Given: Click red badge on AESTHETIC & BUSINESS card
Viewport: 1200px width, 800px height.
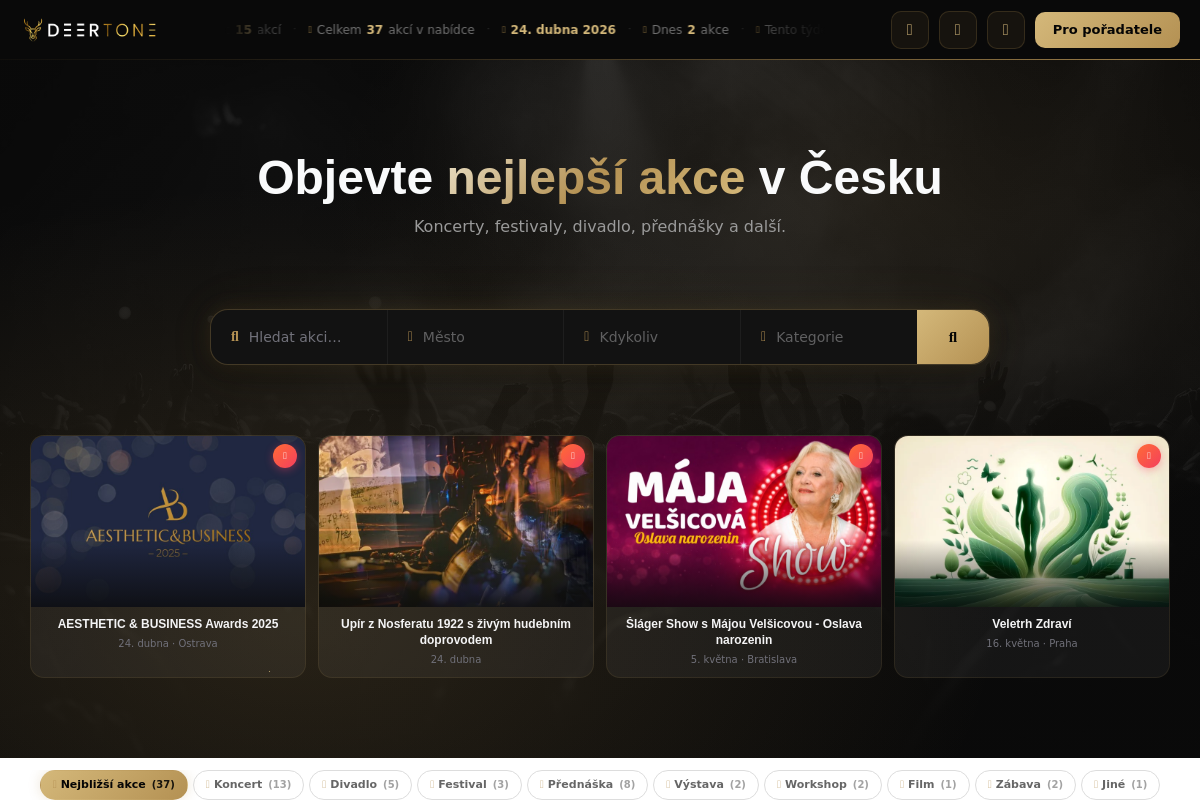Looking at the screenshot, I should click(285, 456).
